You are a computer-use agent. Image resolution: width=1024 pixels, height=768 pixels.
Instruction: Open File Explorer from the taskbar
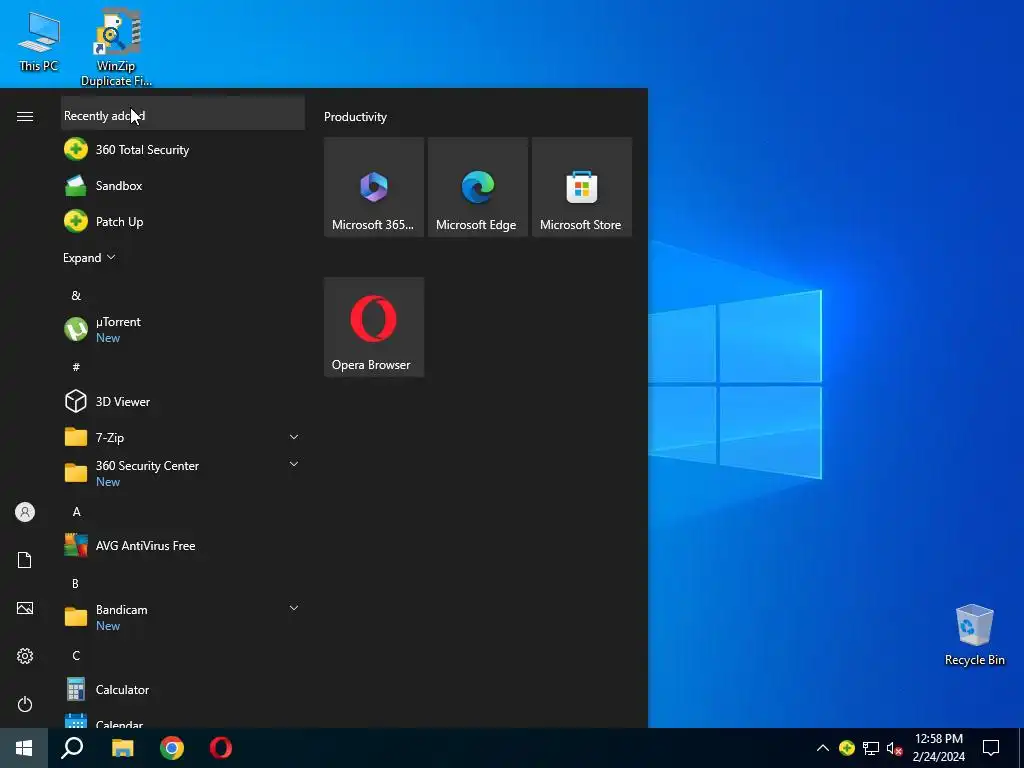pyautogui.click(x=122, y=748)
